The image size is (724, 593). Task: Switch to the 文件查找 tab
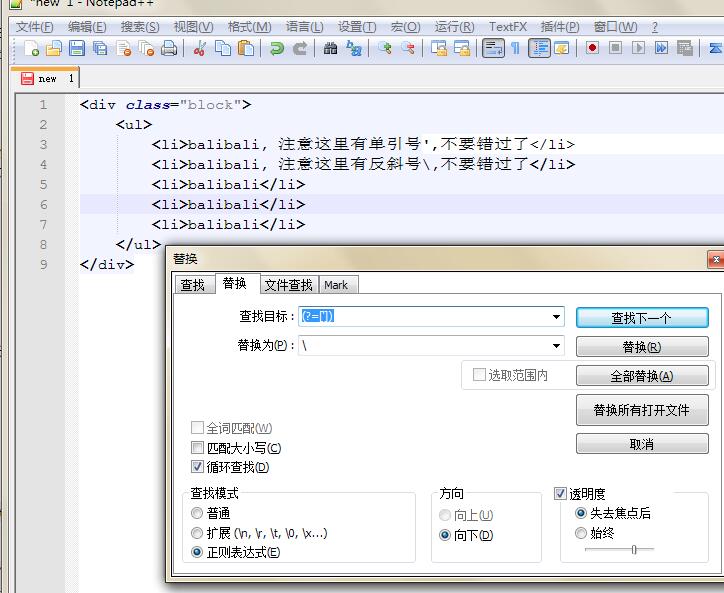(x=288, y=285)
